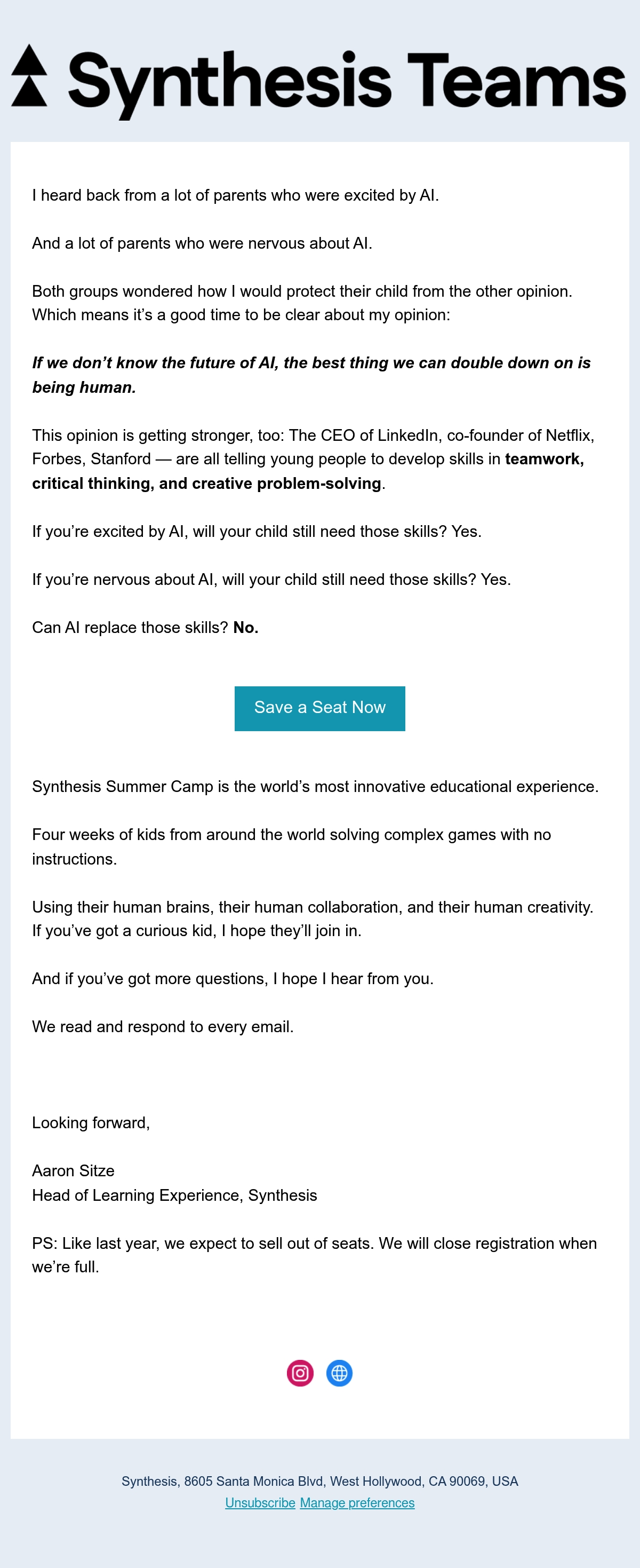Click the Save a Seat Now button
The image size is (640, 1568).
(x=320, y=709)
